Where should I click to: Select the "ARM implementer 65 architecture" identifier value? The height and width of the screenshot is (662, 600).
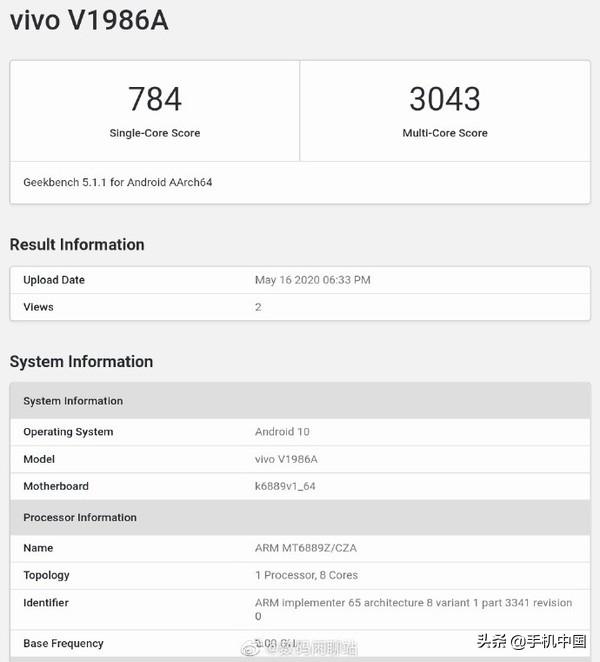point(413,609)
